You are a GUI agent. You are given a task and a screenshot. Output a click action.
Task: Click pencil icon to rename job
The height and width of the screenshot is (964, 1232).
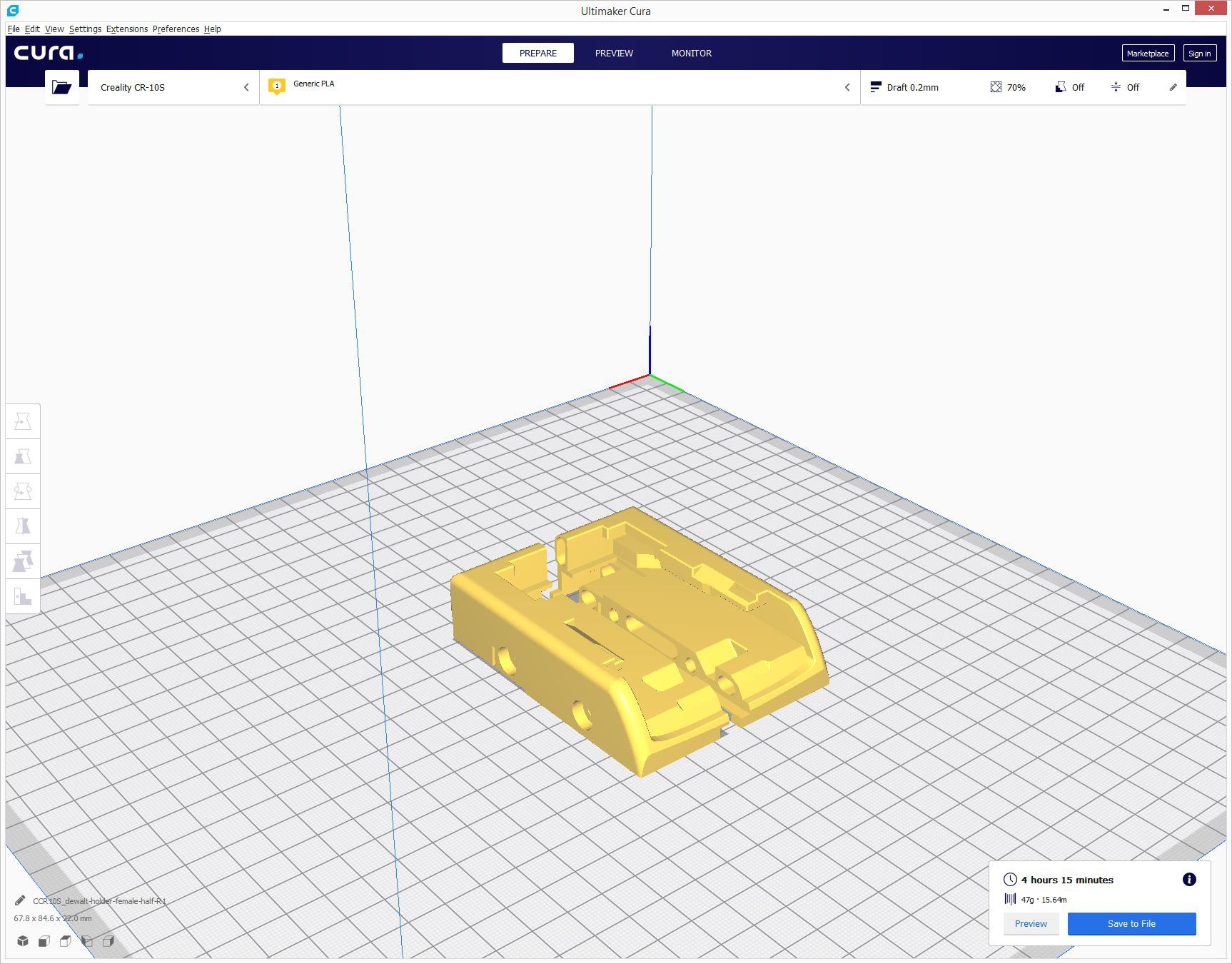coord(20,900)
